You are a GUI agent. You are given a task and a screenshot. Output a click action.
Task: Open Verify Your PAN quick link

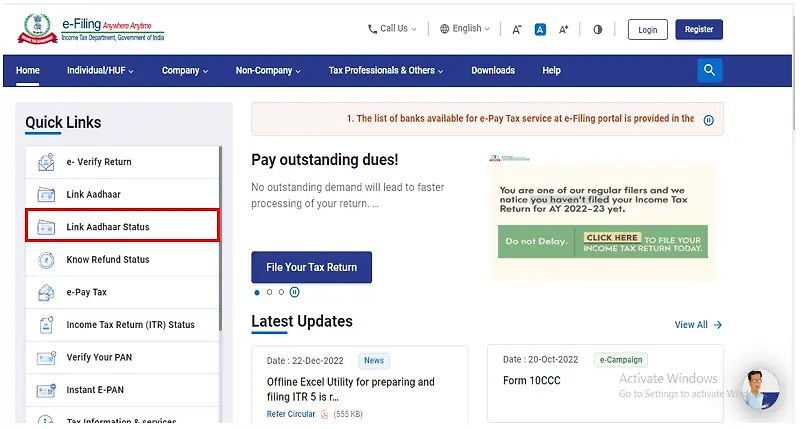[123, 357]
